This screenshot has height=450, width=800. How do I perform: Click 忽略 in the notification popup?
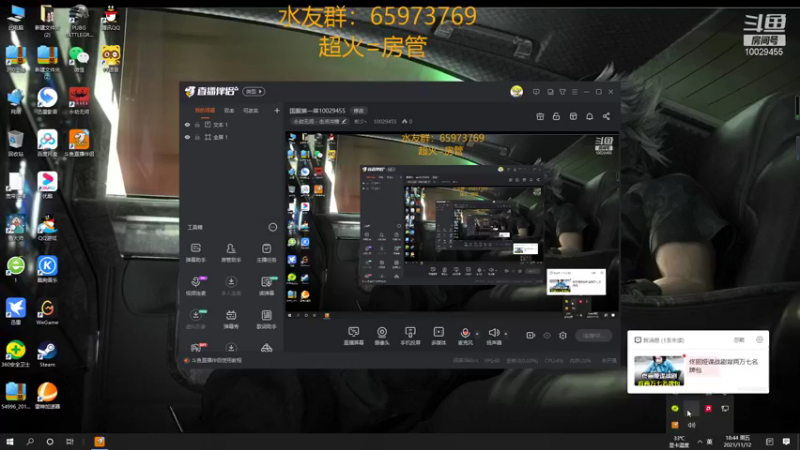[738, 340]
